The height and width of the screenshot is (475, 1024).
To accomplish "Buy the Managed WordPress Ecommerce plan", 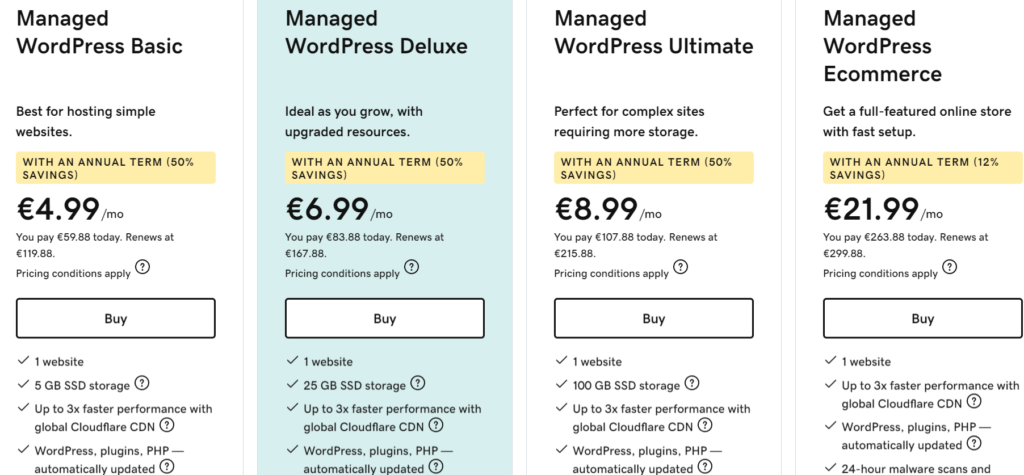I will coord(923,318).
